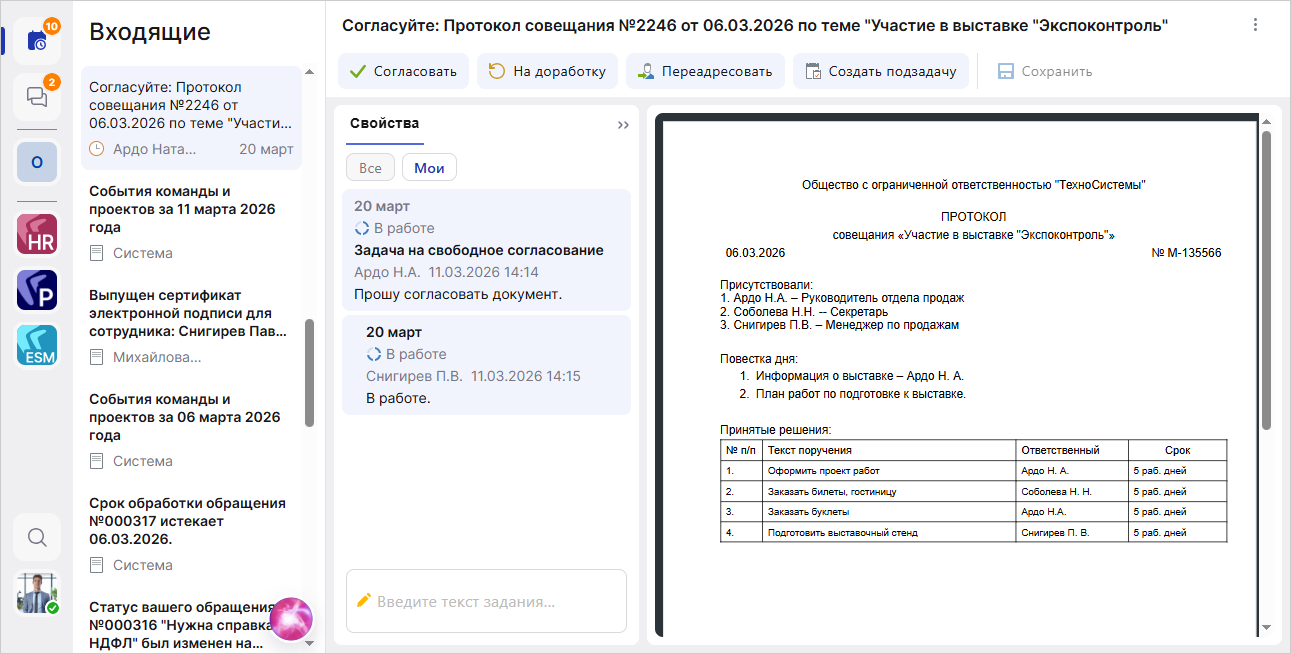Click the 'Согласовать' approve button
This screenshot has width=1291, height=654.
403,72
